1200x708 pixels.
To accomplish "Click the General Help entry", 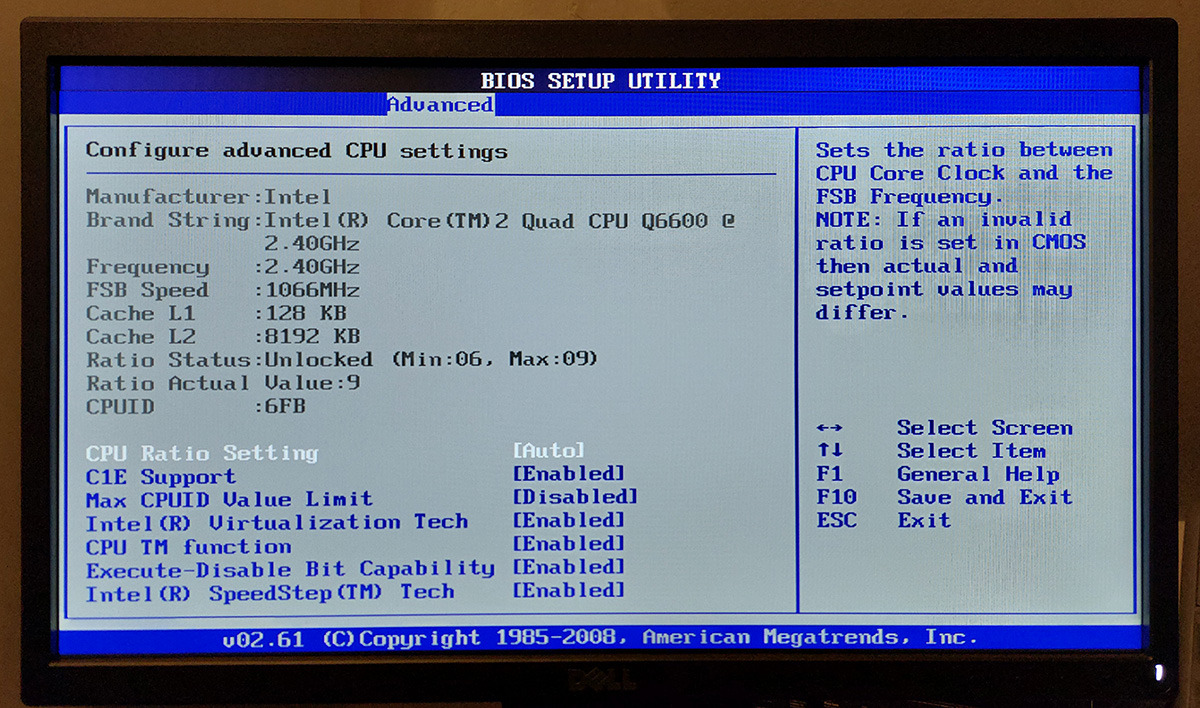I will [978, 474].
